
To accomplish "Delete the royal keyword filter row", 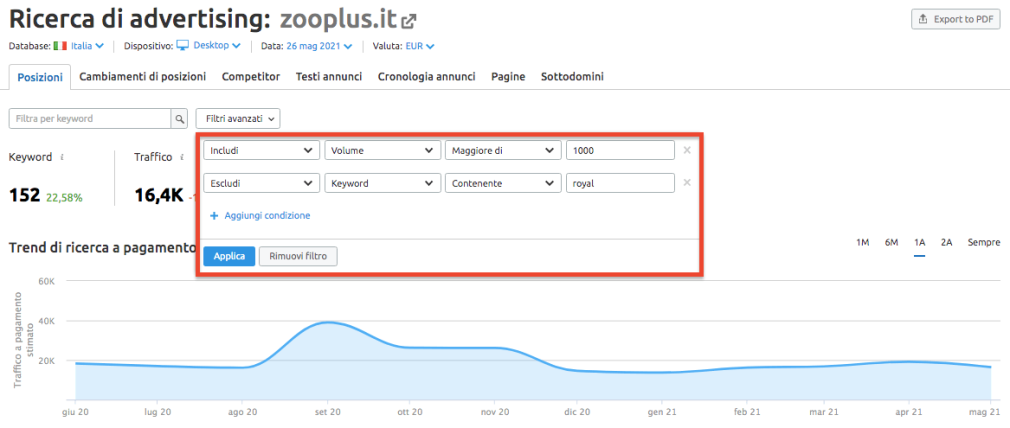I will [686, 183].
